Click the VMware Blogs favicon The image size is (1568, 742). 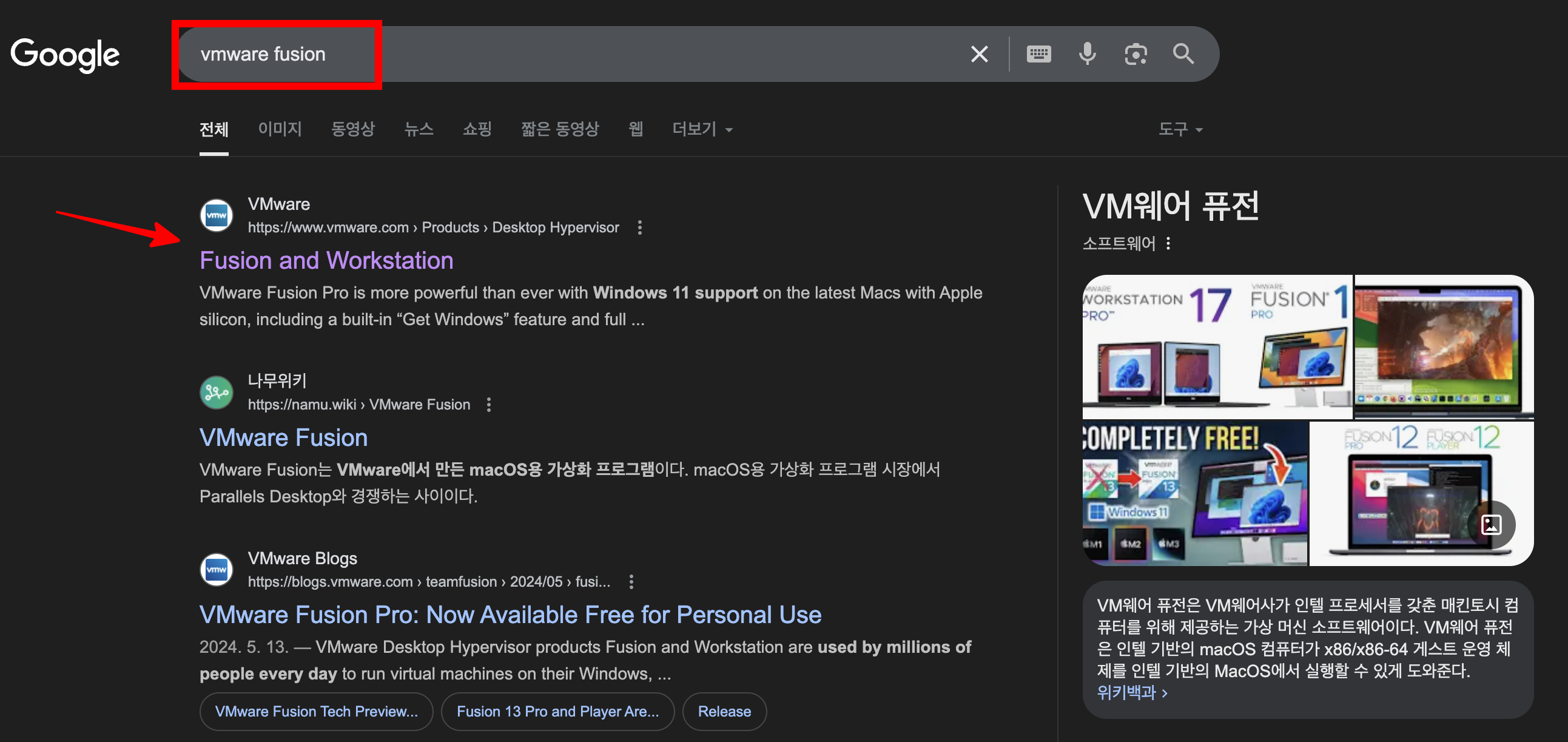coord(217,570)
